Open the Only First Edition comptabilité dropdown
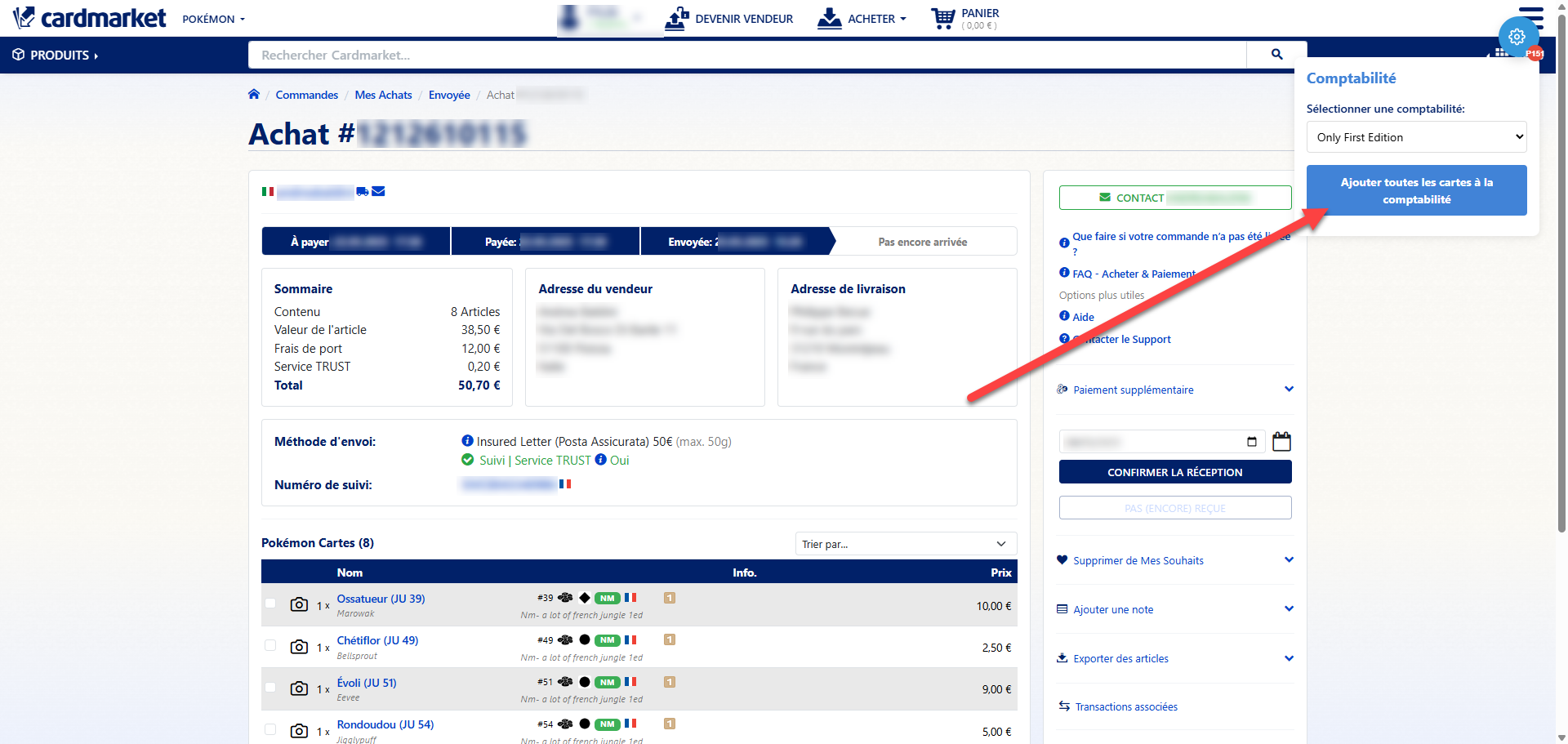The width and height of the screenshot is (1568, 744). click(x=1416, y=137)
